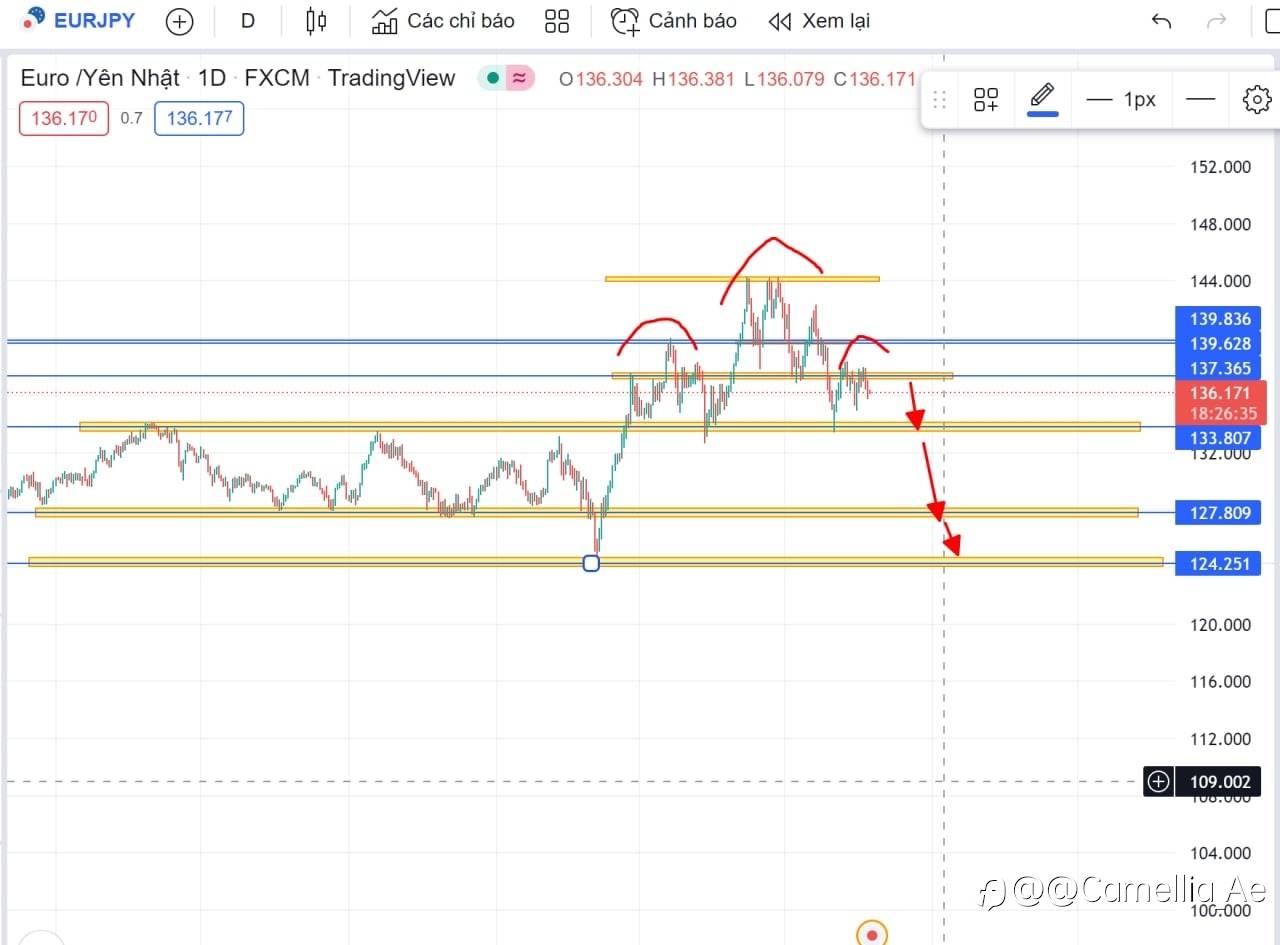
Task: Click the blue buy price 136.177
Action: coord(199,118)
